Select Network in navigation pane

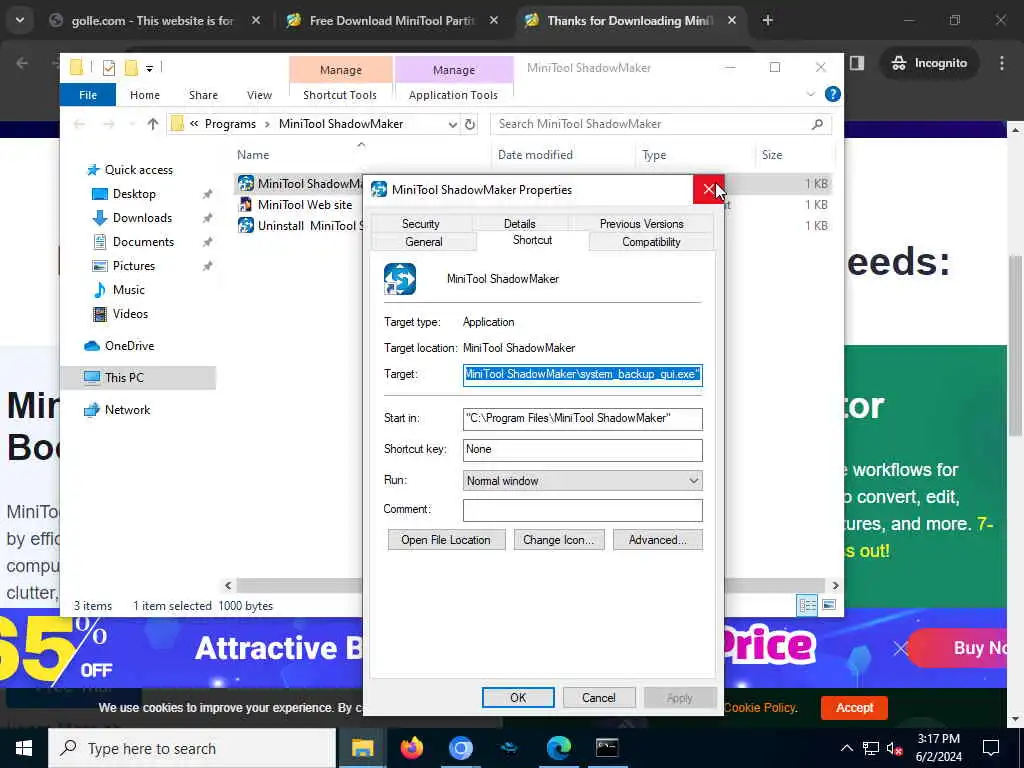[x=127, y=409]
